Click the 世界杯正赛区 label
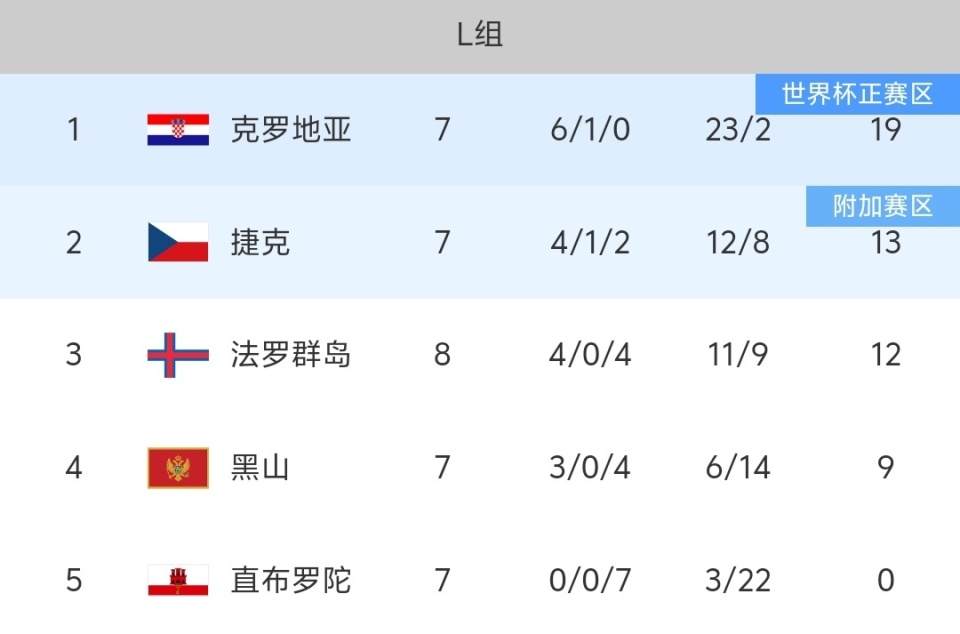This screenshot has width=960, height=634. coord(857,94)
